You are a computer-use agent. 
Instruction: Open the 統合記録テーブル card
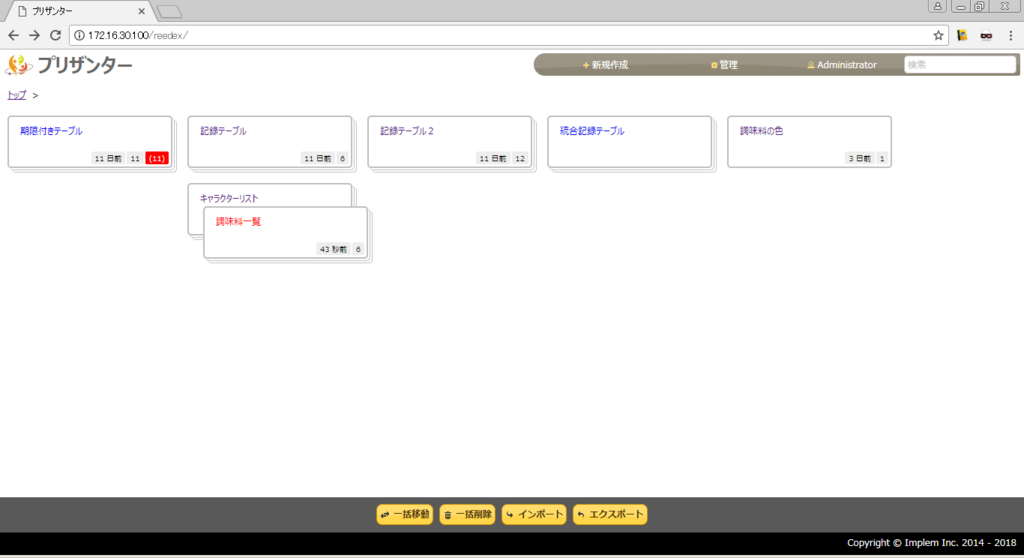click(x=630, y=142)
